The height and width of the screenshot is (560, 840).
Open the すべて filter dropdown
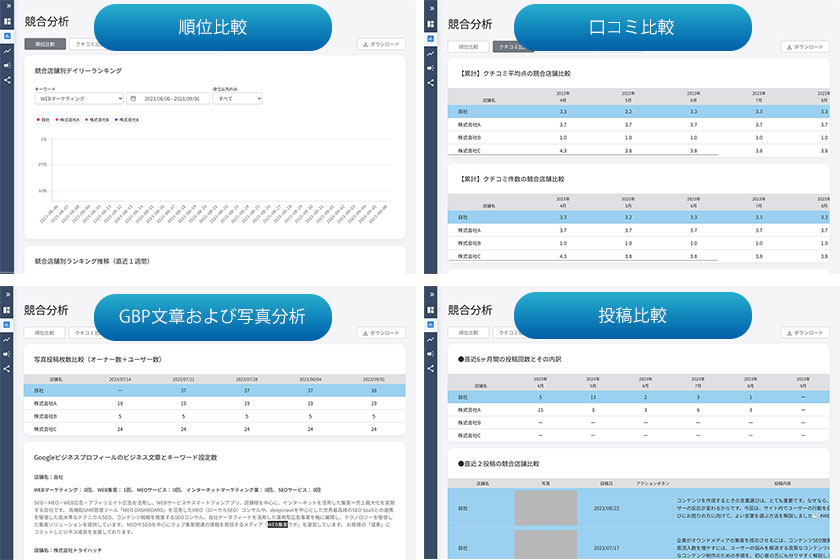[x=238, y=99]
